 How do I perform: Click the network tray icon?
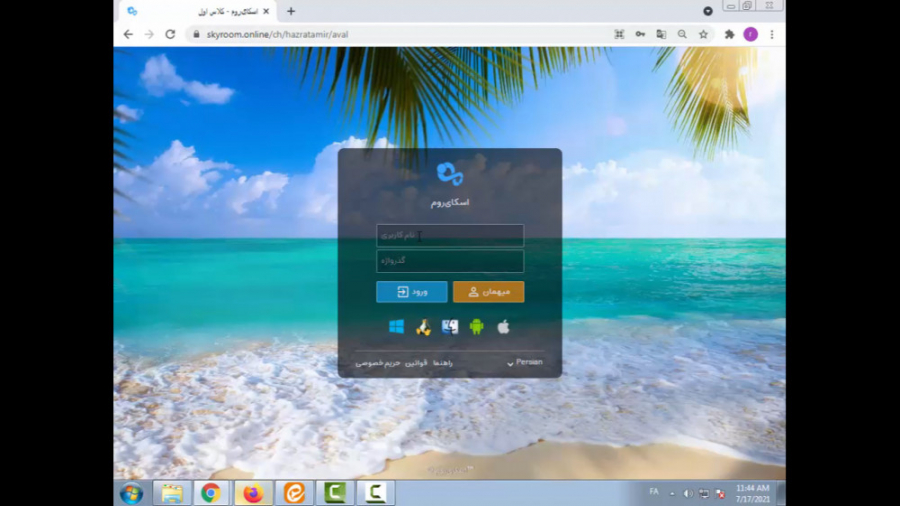[x=704, y=493]
